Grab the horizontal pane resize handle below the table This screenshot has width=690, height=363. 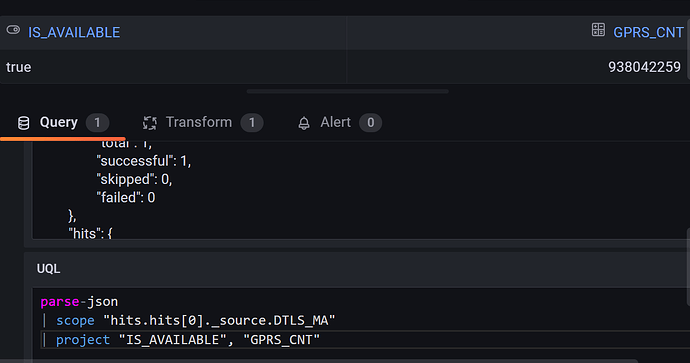[348, 92]
